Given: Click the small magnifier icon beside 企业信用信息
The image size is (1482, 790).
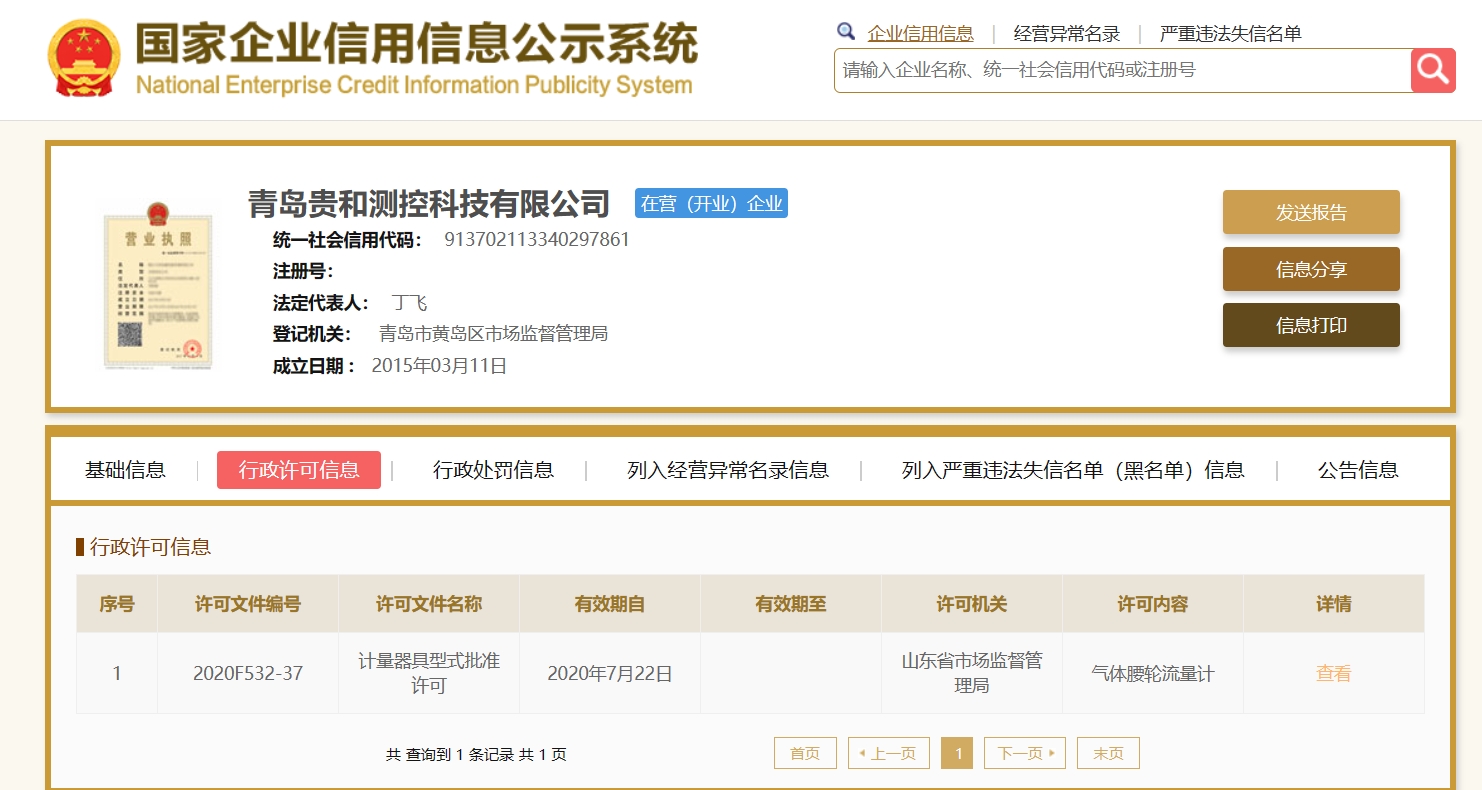Looking at the screenshot, I should tap(846, 32).
